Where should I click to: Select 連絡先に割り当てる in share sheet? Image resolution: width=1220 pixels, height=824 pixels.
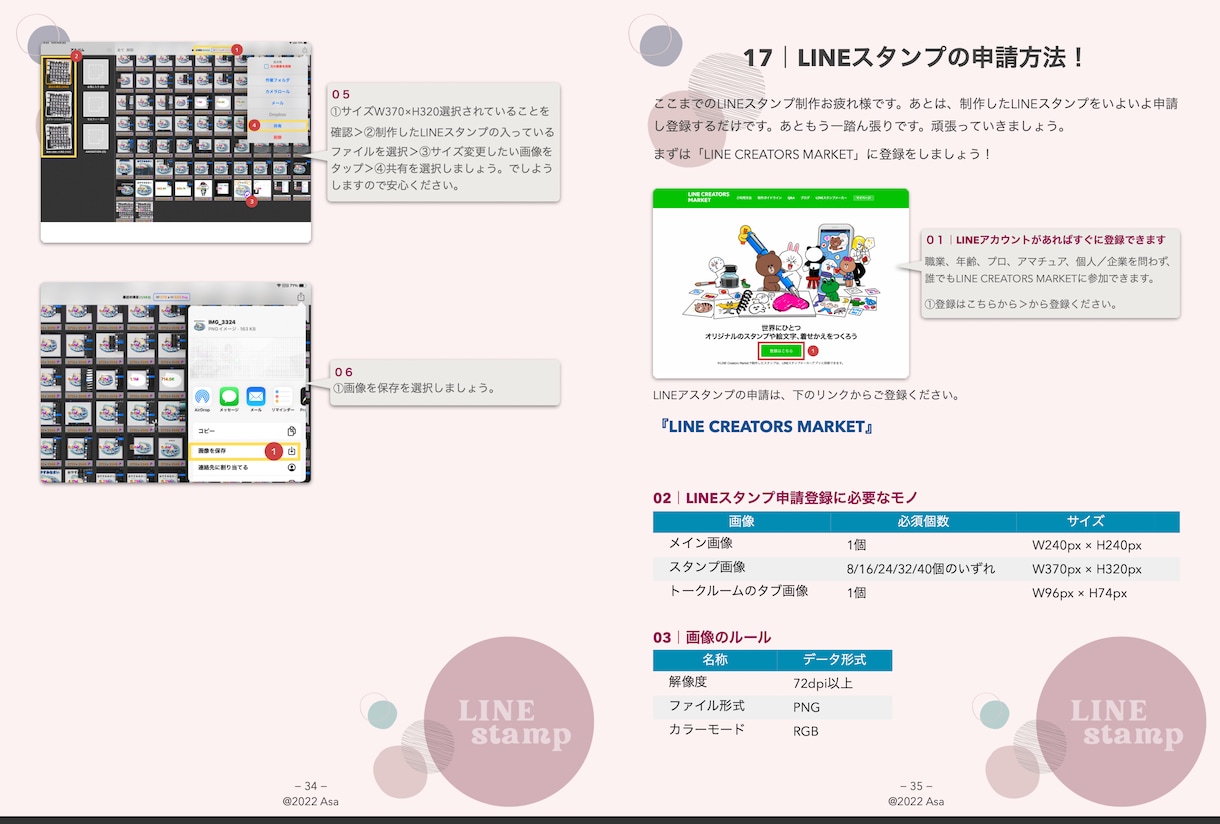pos(245,468)
